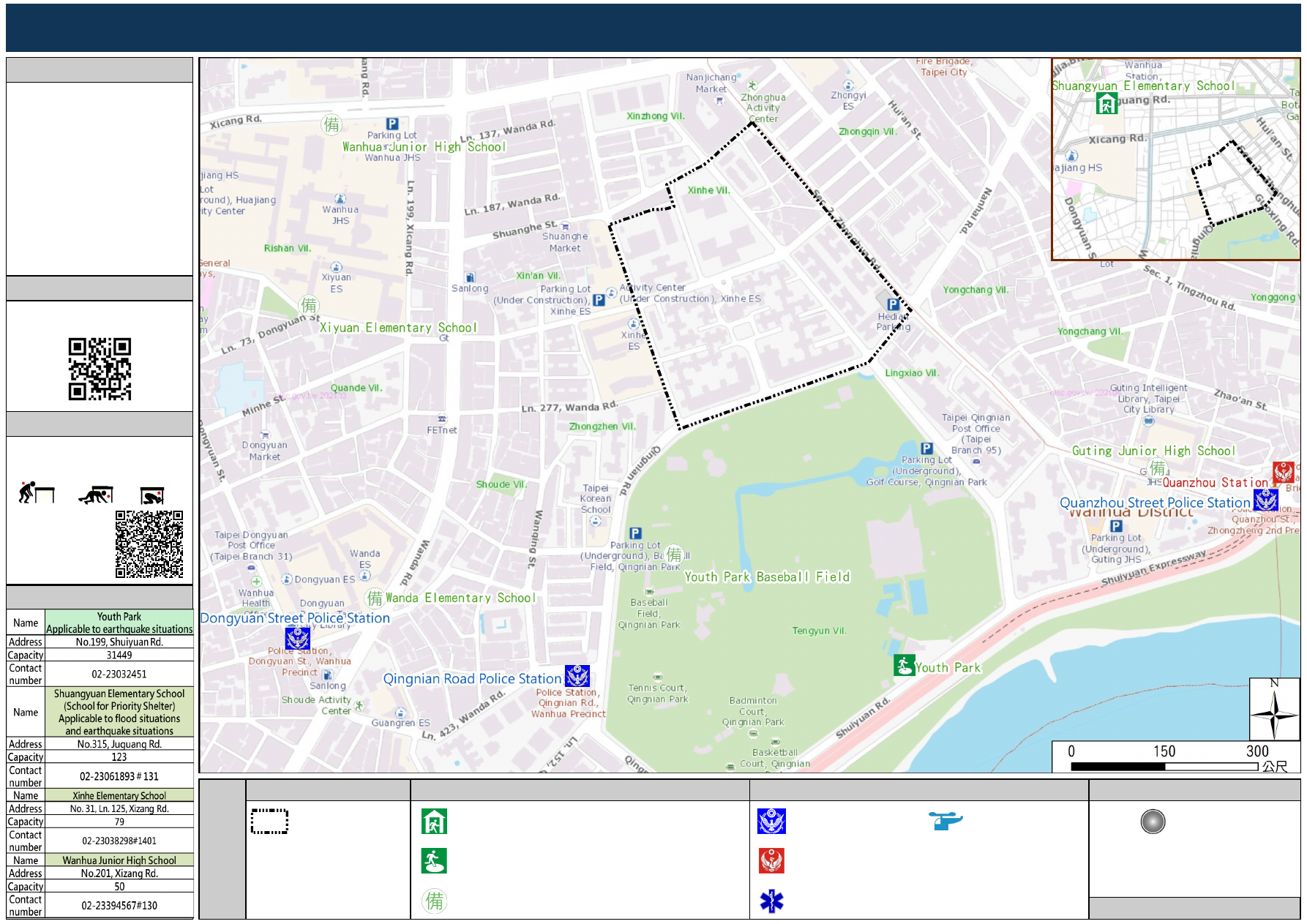This screenshot has width=1307, height=924.
Task: Click the Youth Park name cell in table
Action: [x=119, y=623]
